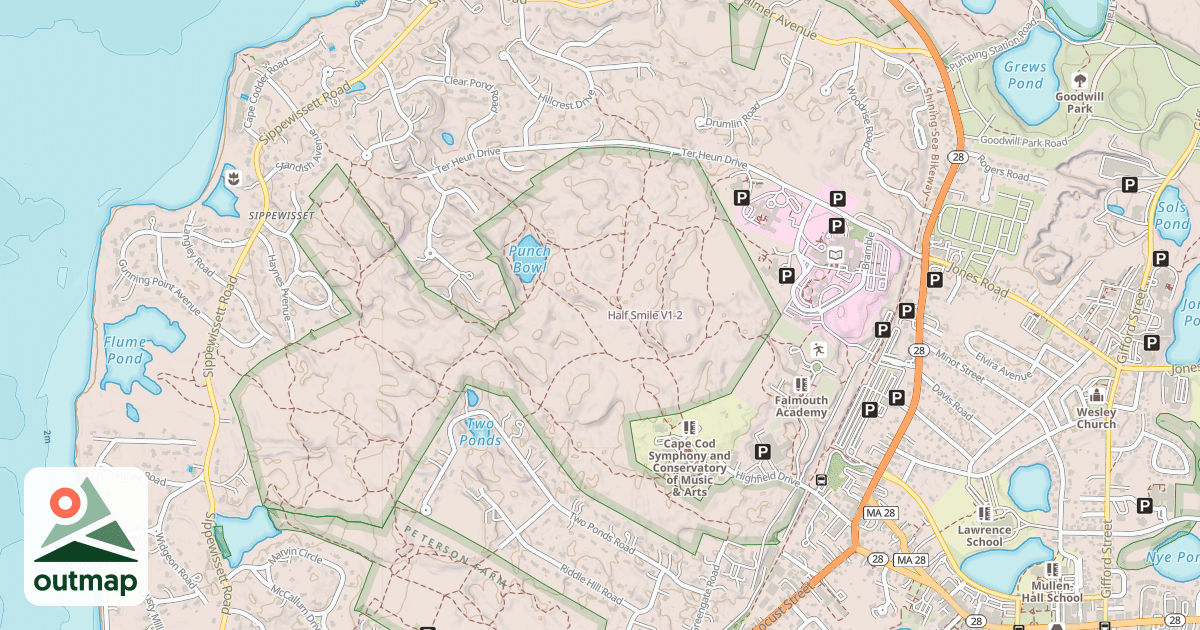
Task: Click the Goodwill Park Road label
Action: (1023, 141)
